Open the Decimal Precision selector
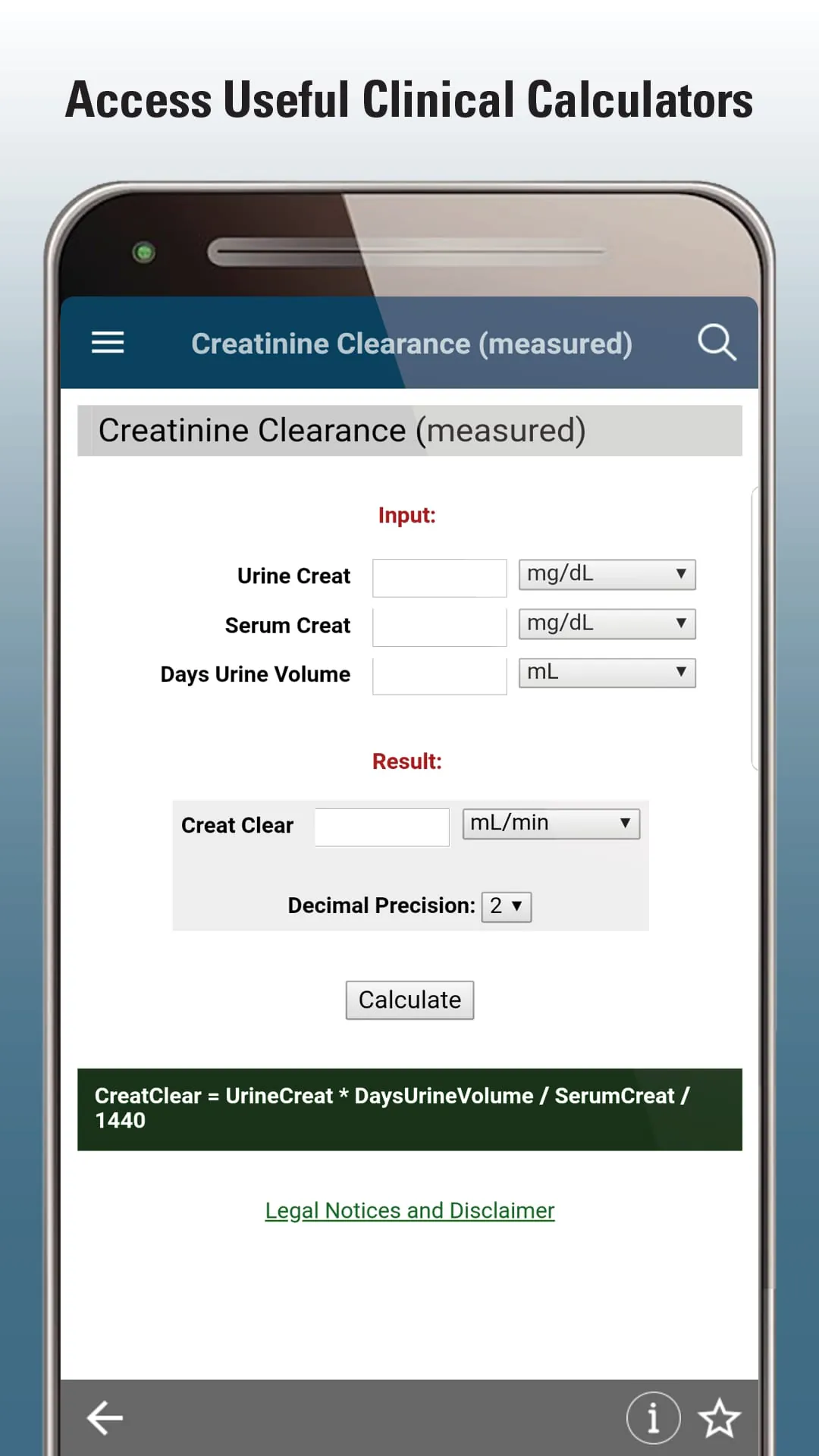This screenshot has width=819, height=1456. [506, 906]
